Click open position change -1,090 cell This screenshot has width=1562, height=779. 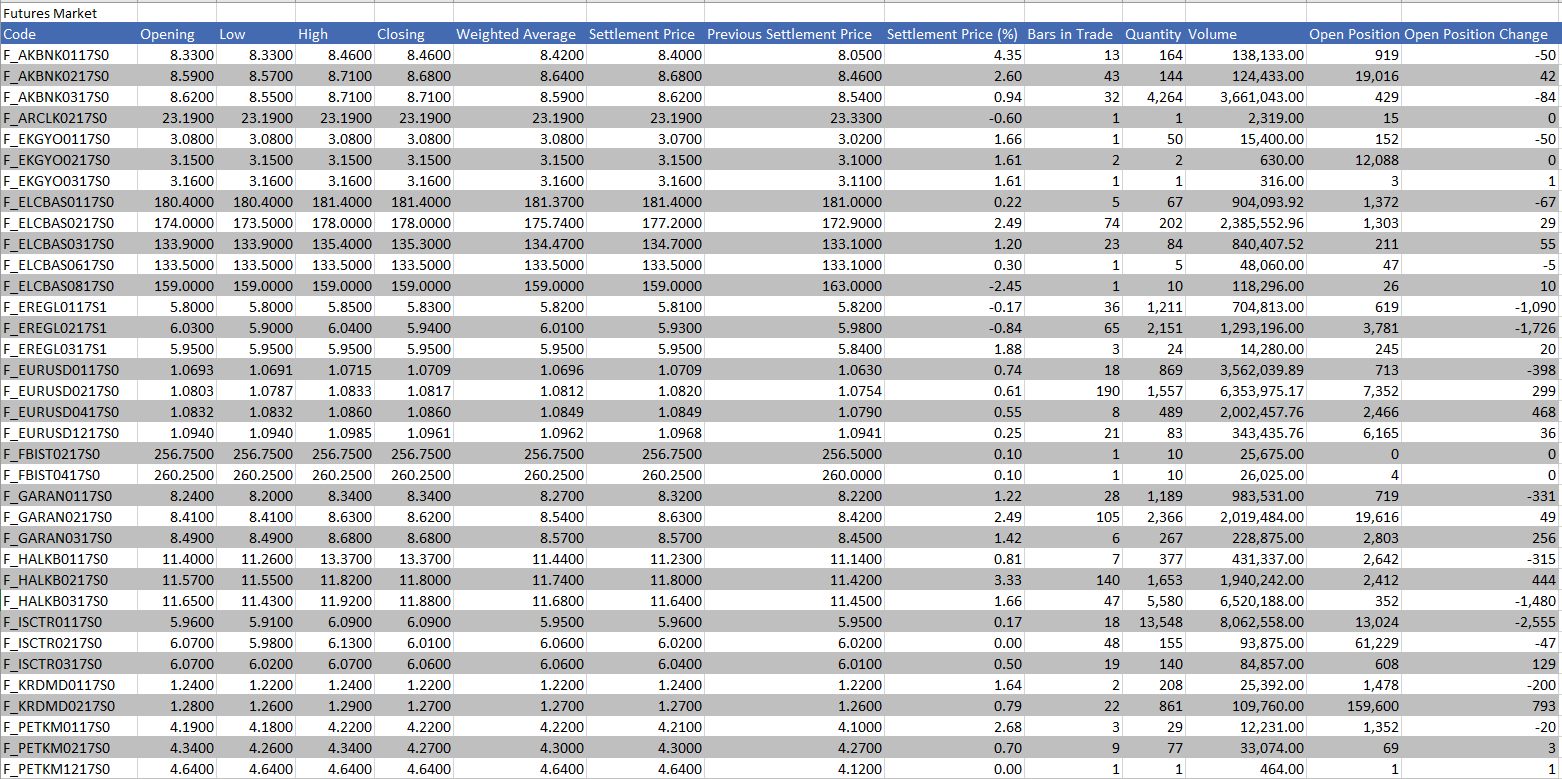(x=1481, y=307)
